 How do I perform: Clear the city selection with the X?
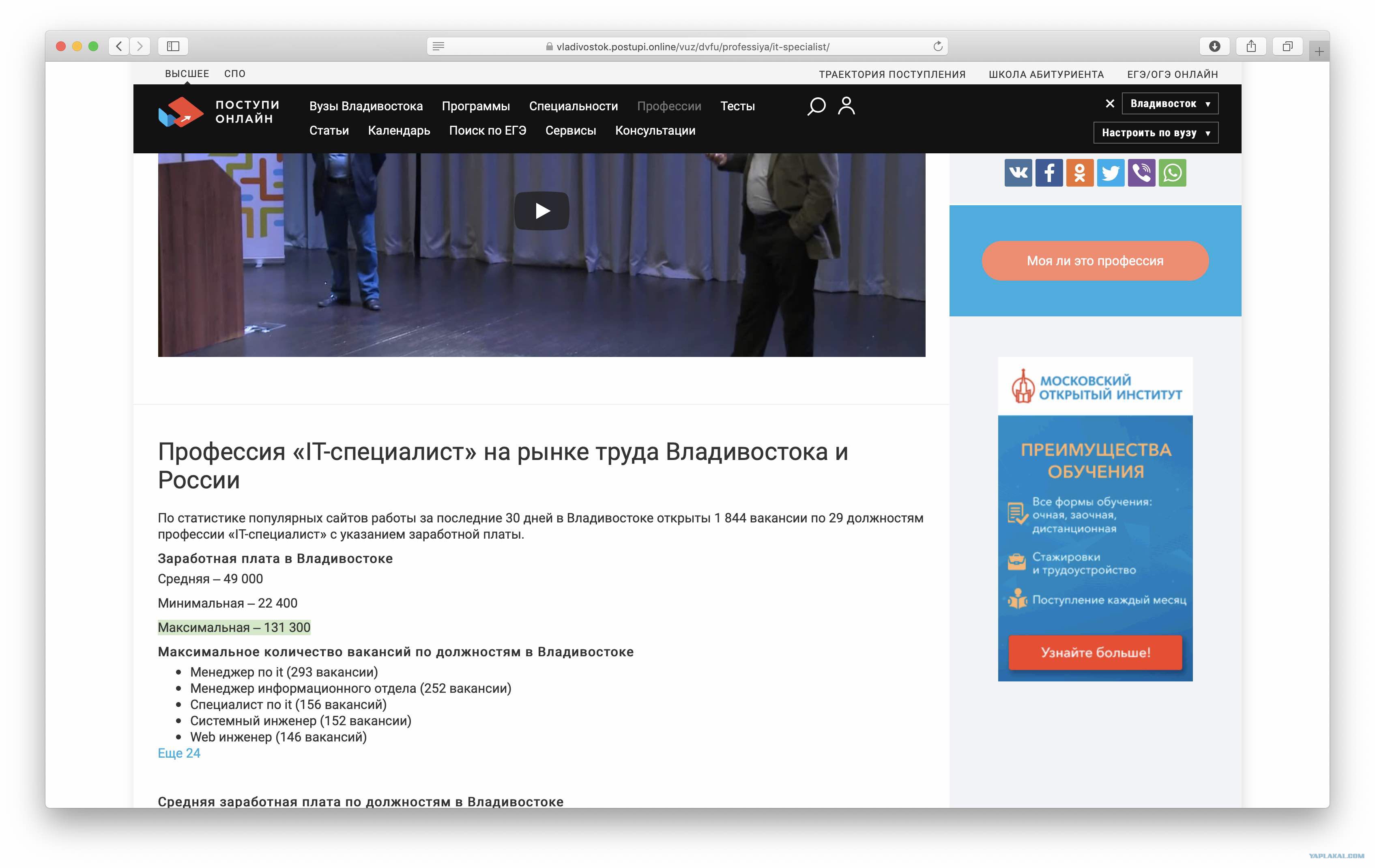[1110, 103]
